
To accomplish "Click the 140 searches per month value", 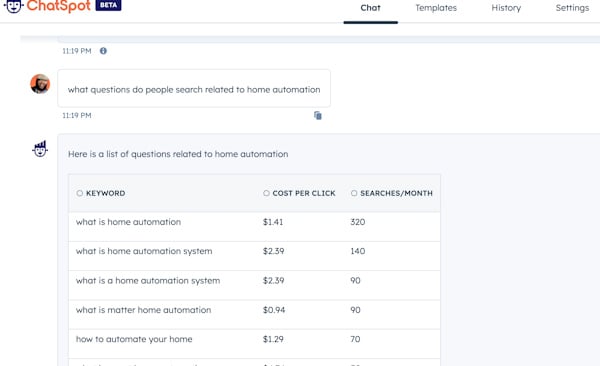I will (x=358, y=251).
